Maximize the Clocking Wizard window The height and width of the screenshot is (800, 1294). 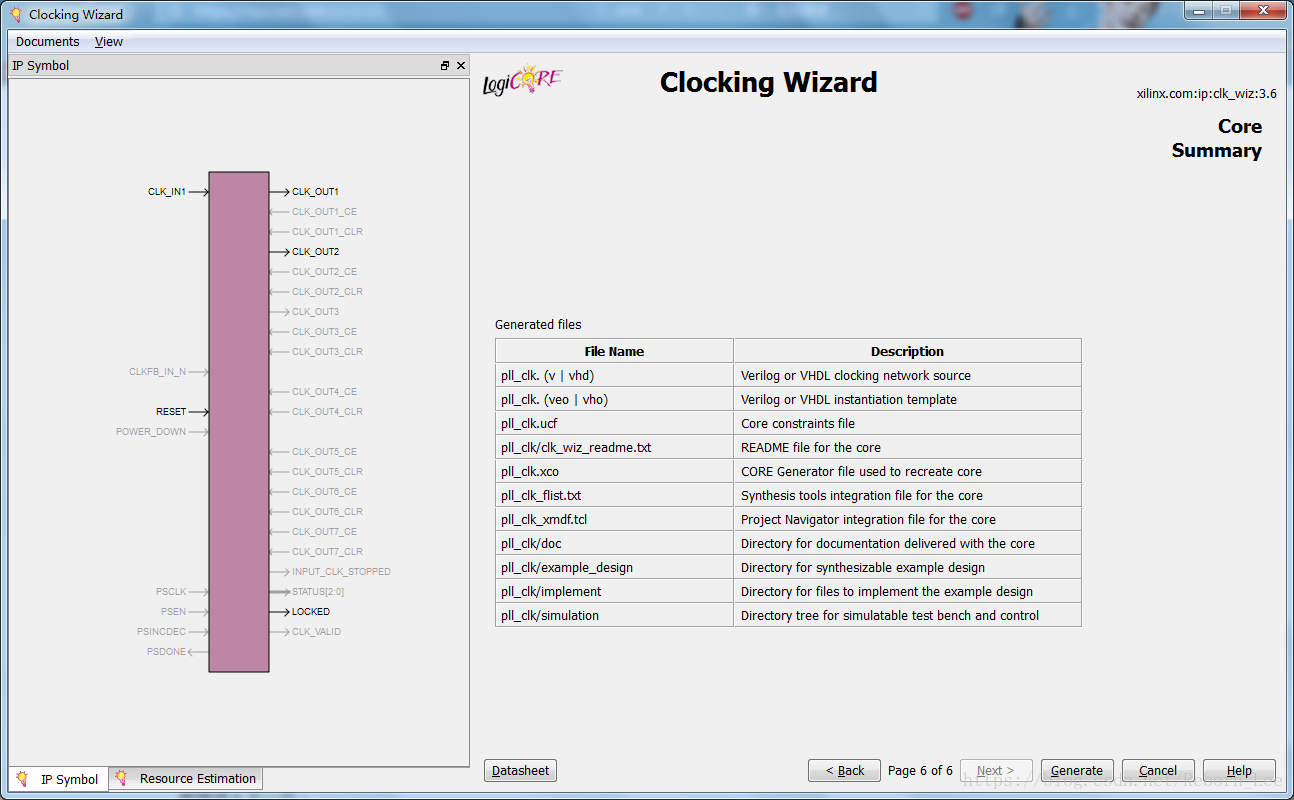(x=1228, y=9)
